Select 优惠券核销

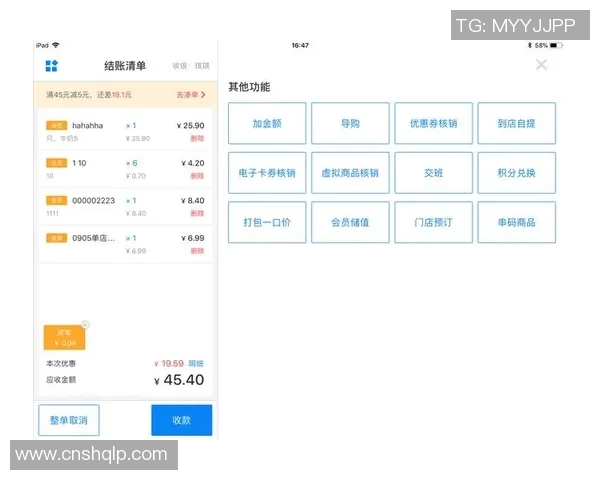(434, 123)
